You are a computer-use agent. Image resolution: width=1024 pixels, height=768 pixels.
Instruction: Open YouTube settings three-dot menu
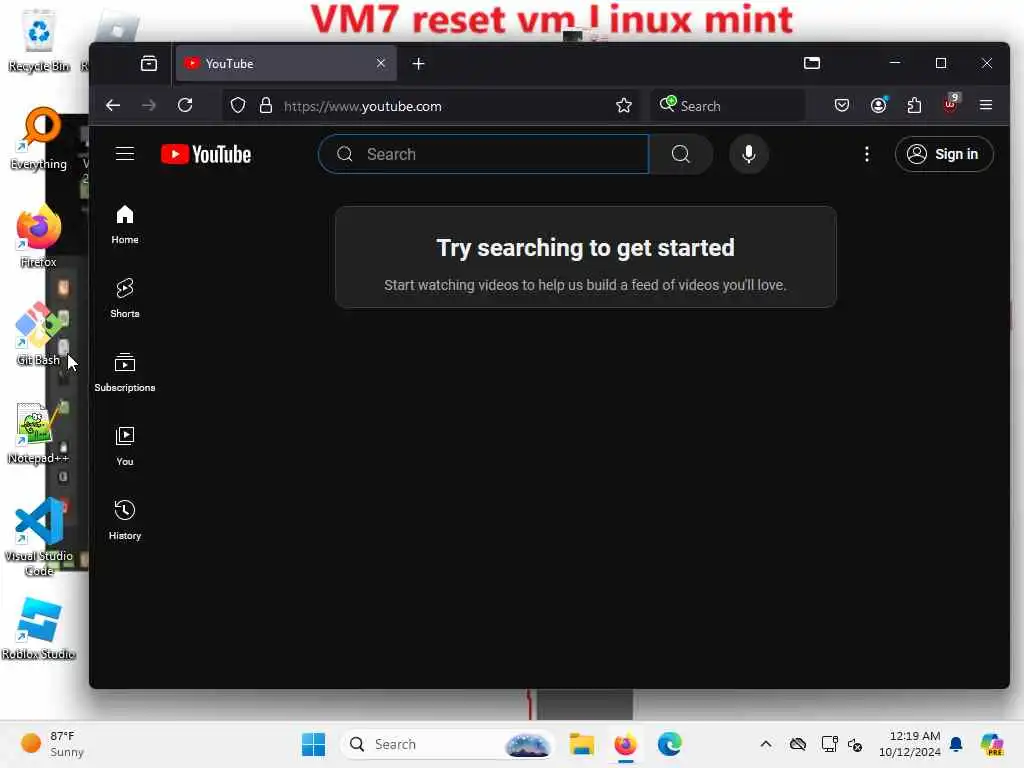[x=867, y=154]
